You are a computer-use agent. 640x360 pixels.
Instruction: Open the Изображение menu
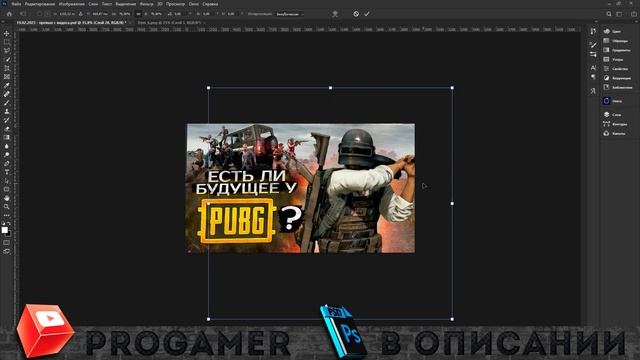tap(71, 4)
